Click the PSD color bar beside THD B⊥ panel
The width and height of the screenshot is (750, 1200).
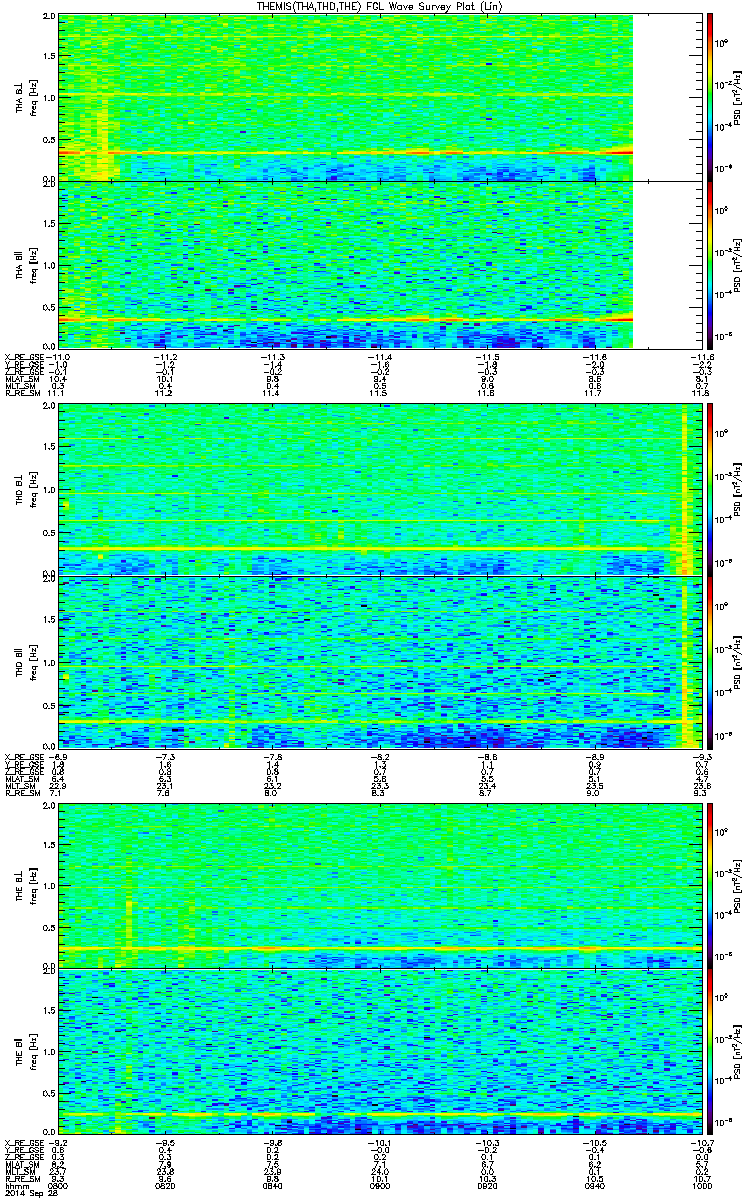pyautogui.click(x=710, y=489)
